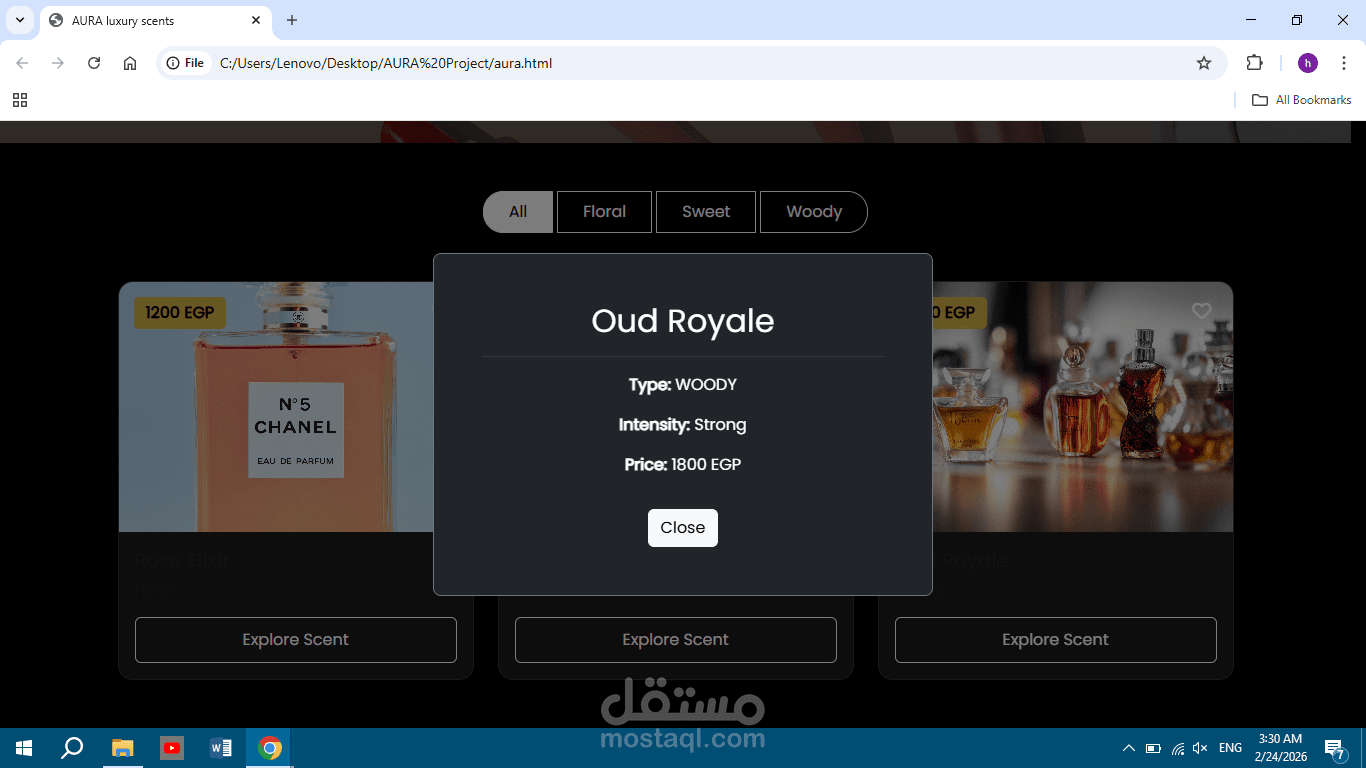Open a new browser tab

(292, 20)
